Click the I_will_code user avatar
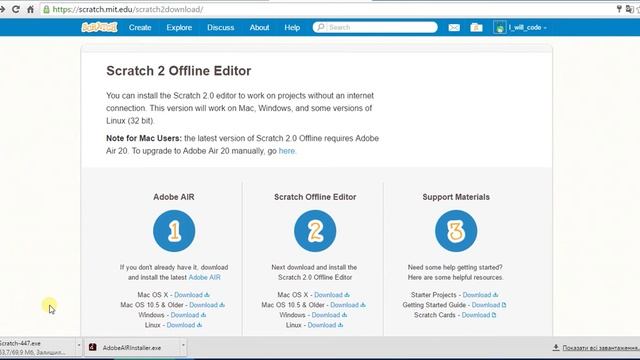The image size is (640, 360). [500, 27]
